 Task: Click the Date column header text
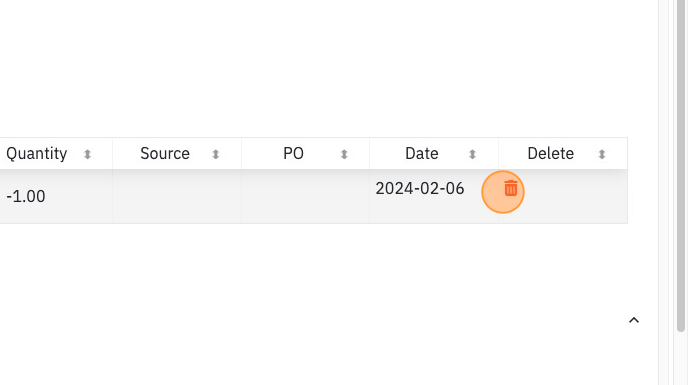coord(422,154)
